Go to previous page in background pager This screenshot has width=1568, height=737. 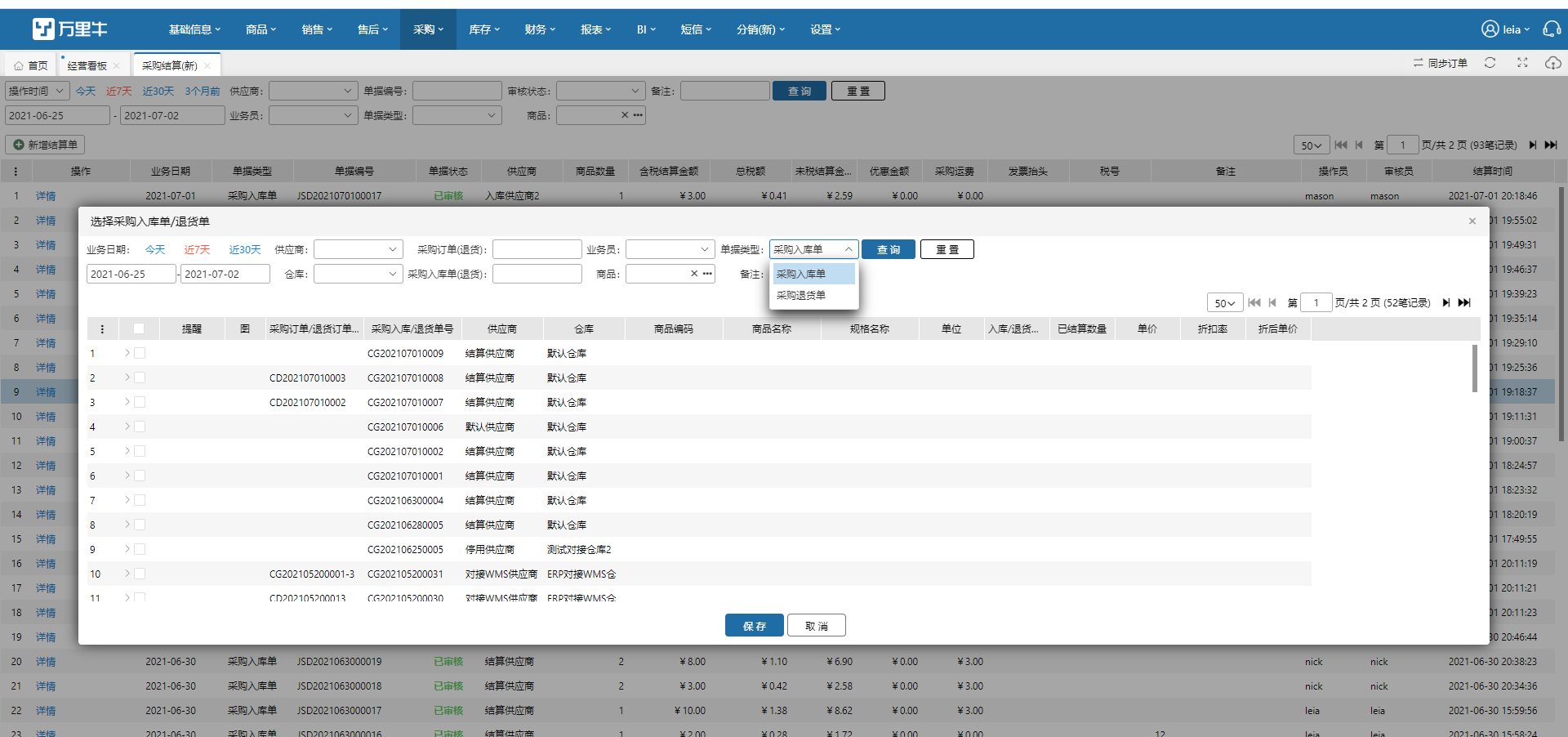(x=1359, y=145)
